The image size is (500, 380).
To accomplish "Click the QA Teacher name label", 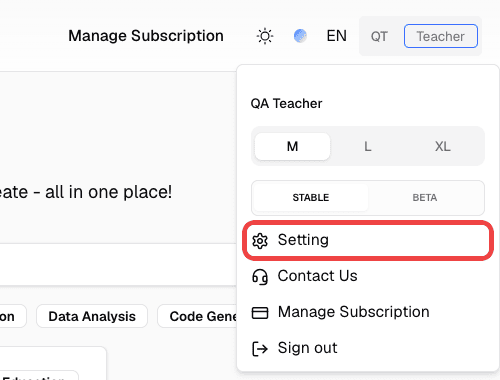I will 286,104.
